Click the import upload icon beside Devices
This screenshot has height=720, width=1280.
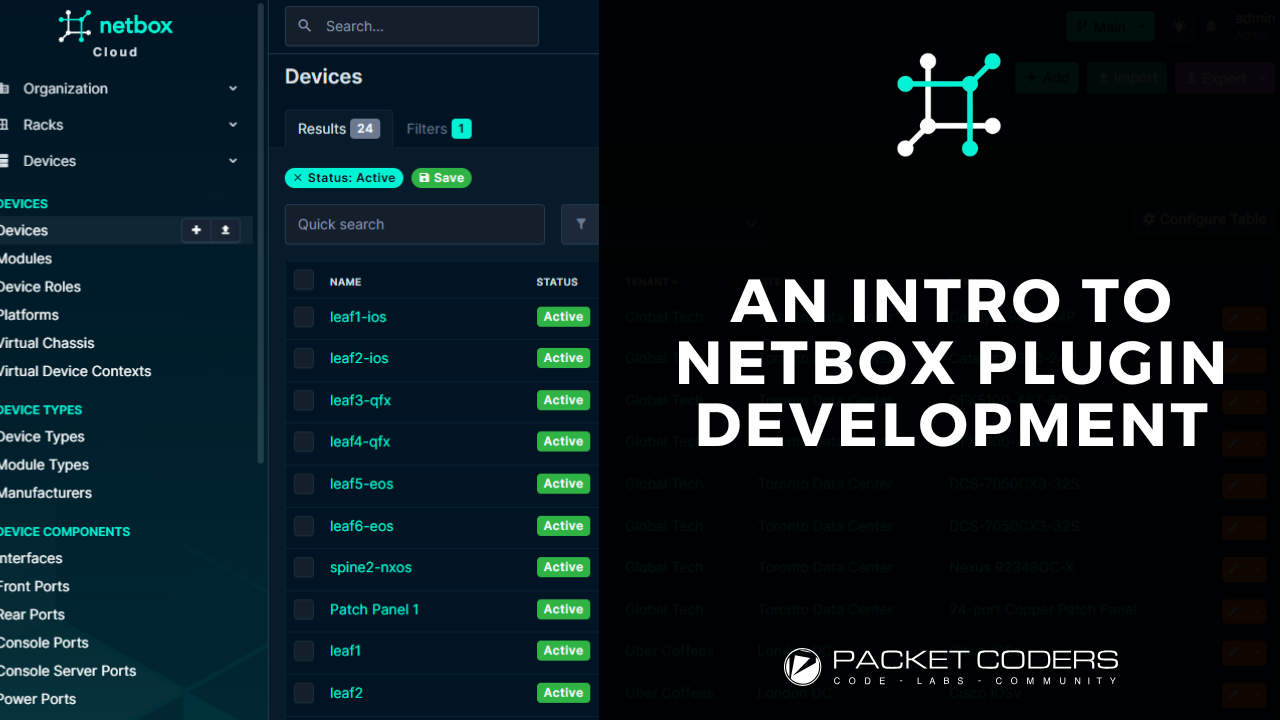click(225, 230)
